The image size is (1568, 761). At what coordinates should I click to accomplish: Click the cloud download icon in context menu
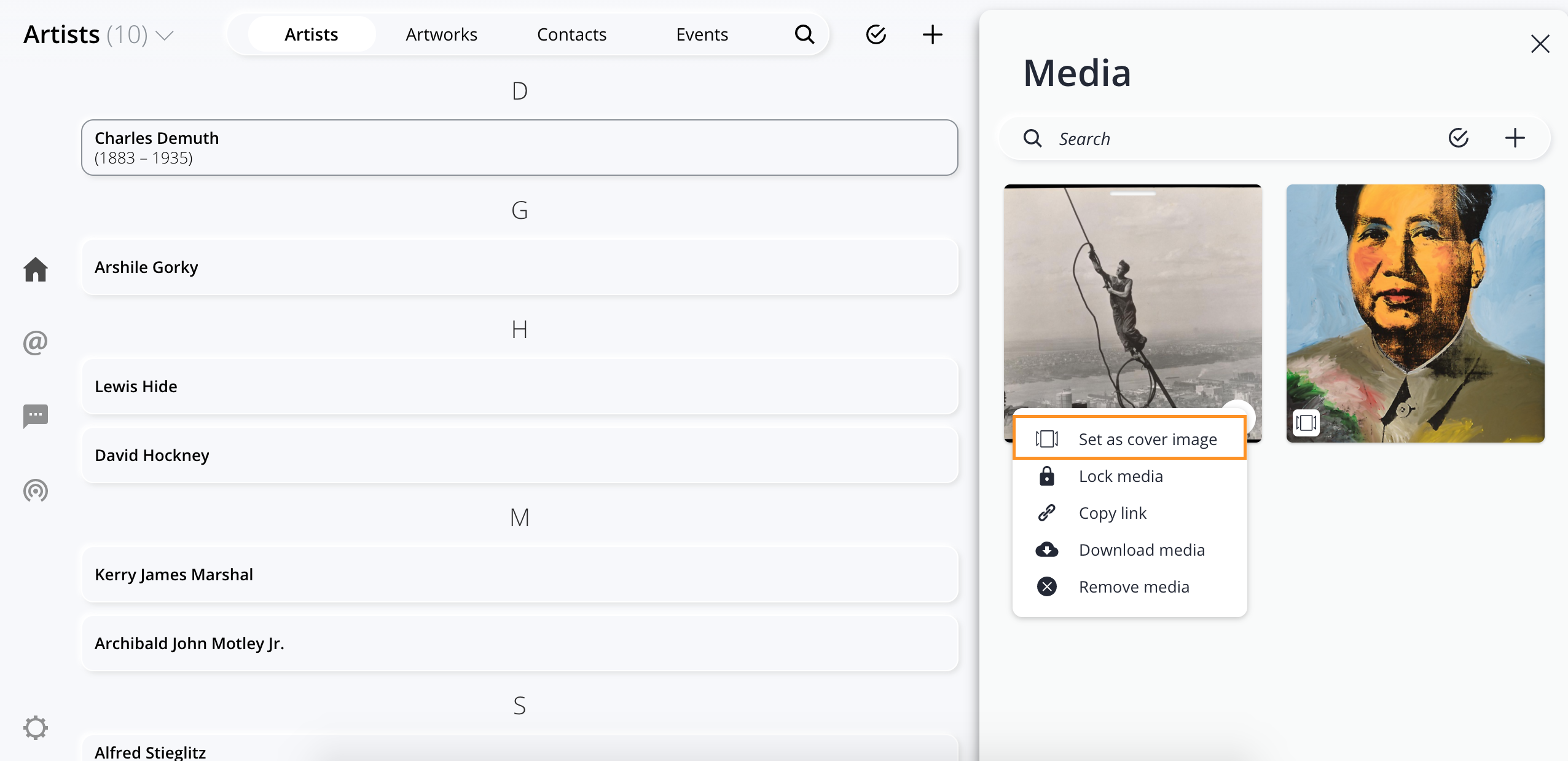coord(1046,550)
